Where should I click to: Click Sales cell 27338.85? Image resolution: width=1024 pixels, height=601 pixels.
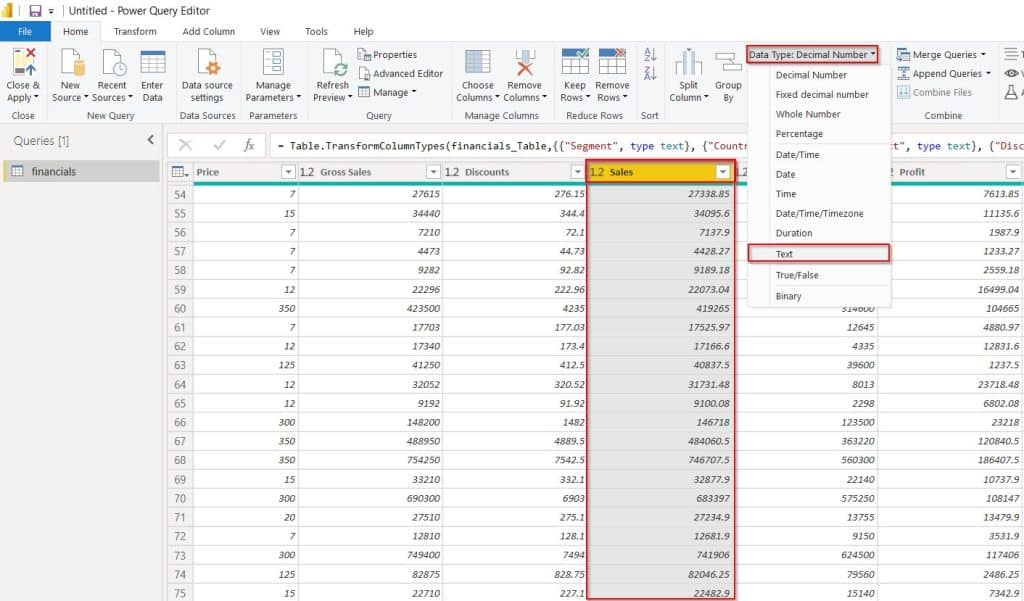[661, 194]
